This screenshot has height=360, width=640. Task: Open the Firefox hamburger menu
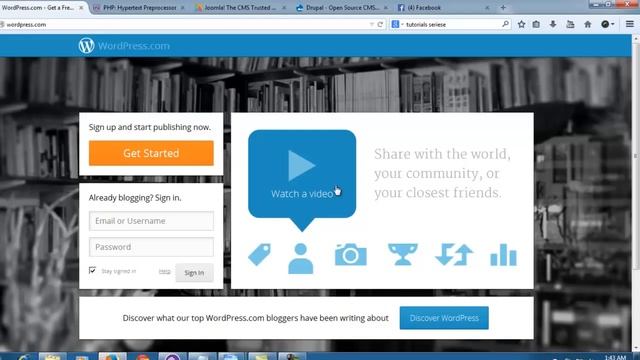click(630, 24)
